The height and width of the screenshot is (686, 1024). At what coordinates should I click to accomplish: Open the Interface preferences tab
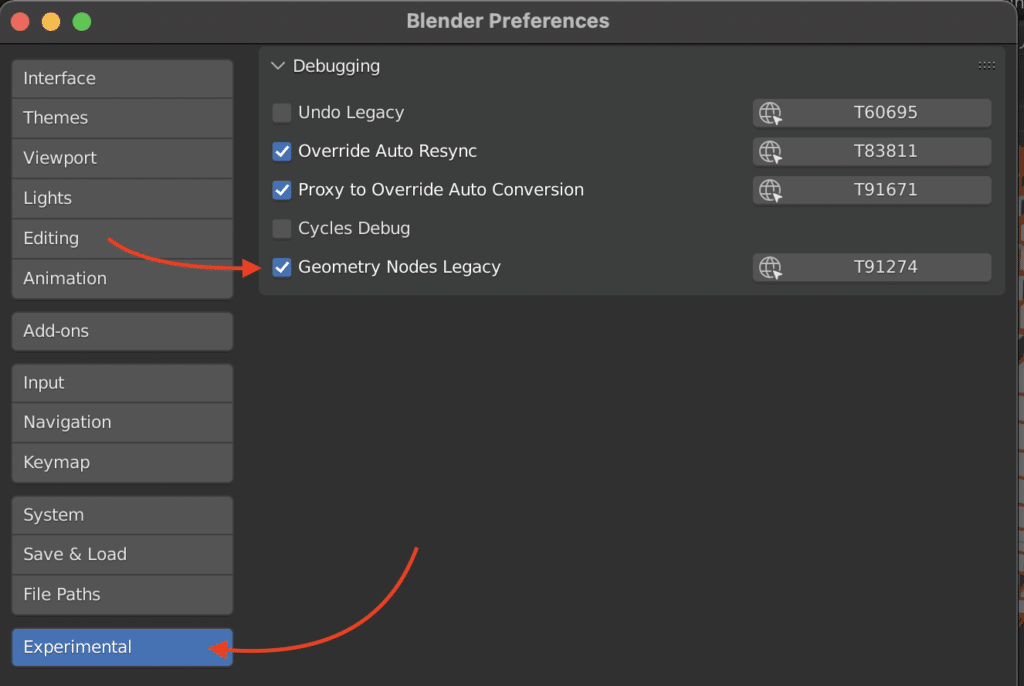[122, 79]
